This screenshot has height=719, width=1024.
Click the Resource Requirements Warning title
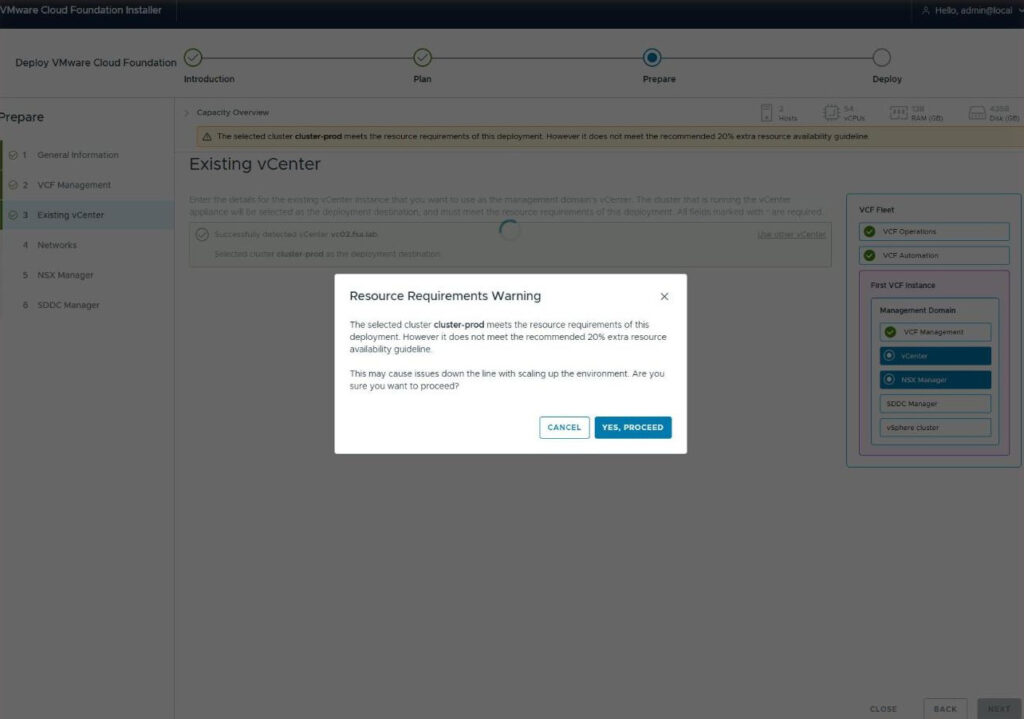point(445,296)
